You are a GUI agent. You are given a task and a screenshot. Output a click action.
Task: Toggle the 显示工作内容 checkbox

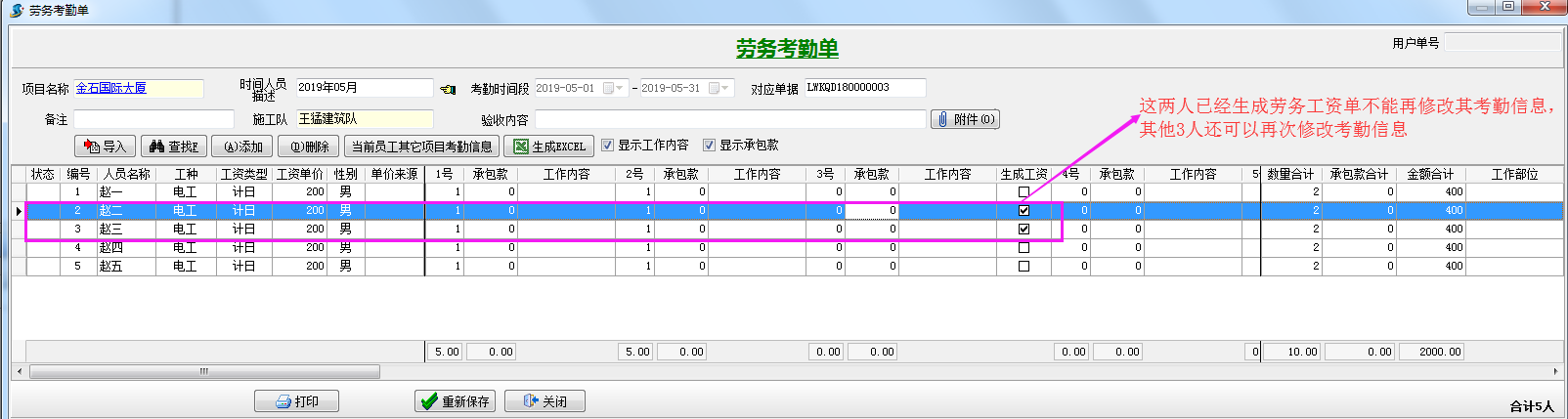click(x=608, y=146)
